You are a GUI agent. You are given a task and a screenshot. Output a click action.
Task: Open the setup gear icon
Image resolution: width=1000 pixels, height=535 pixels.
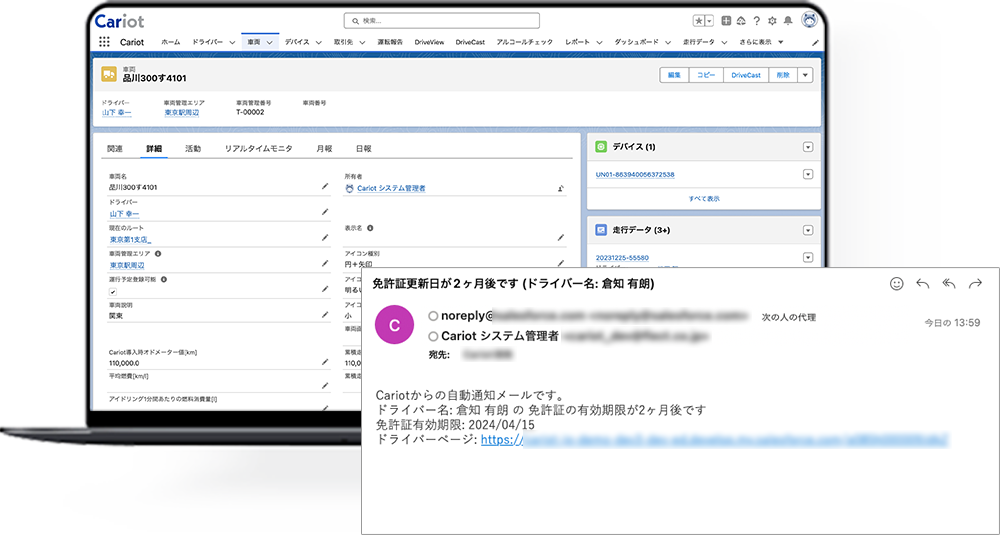[x=772, y=21]
